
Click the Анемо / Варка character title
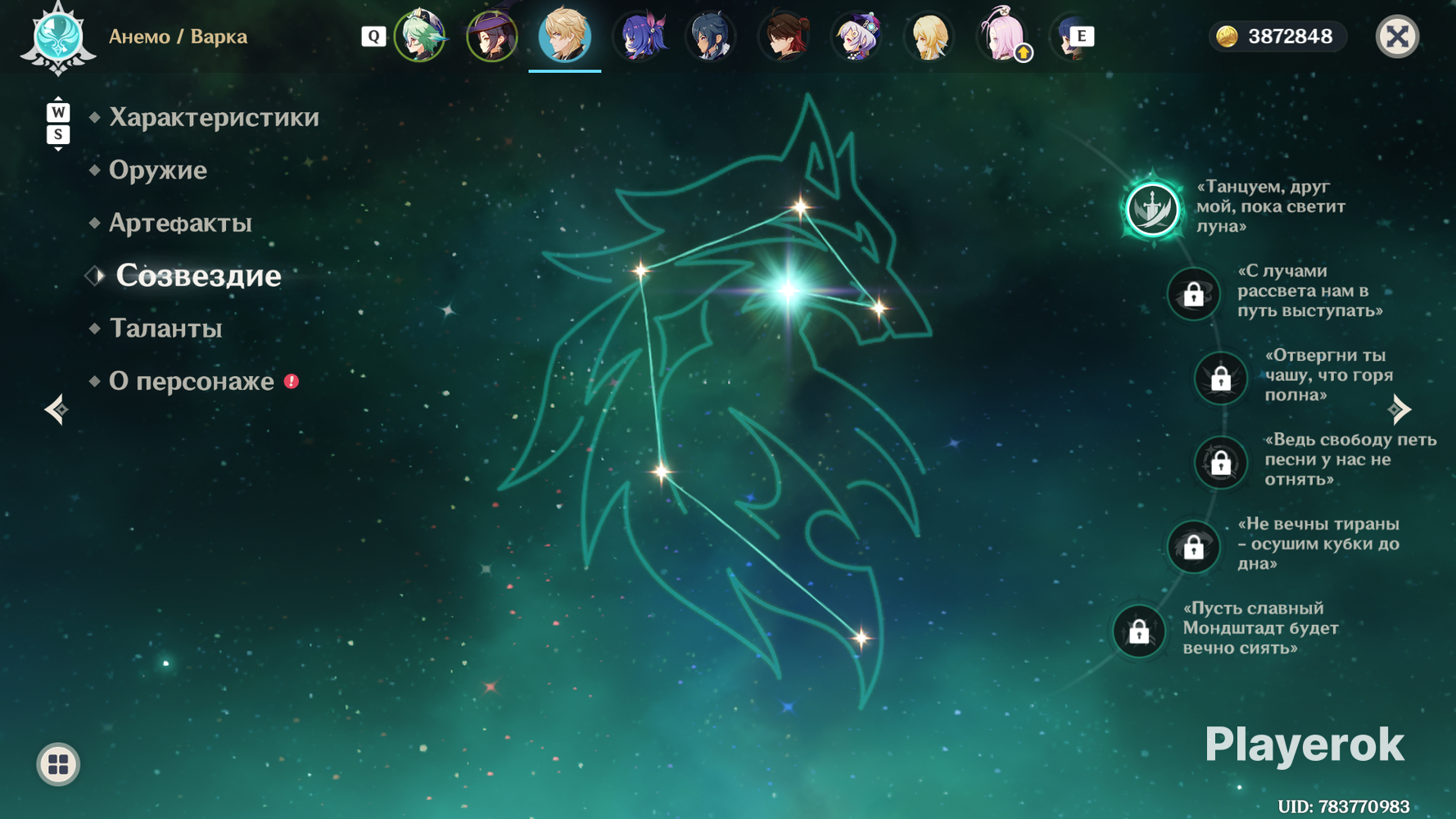178,37
